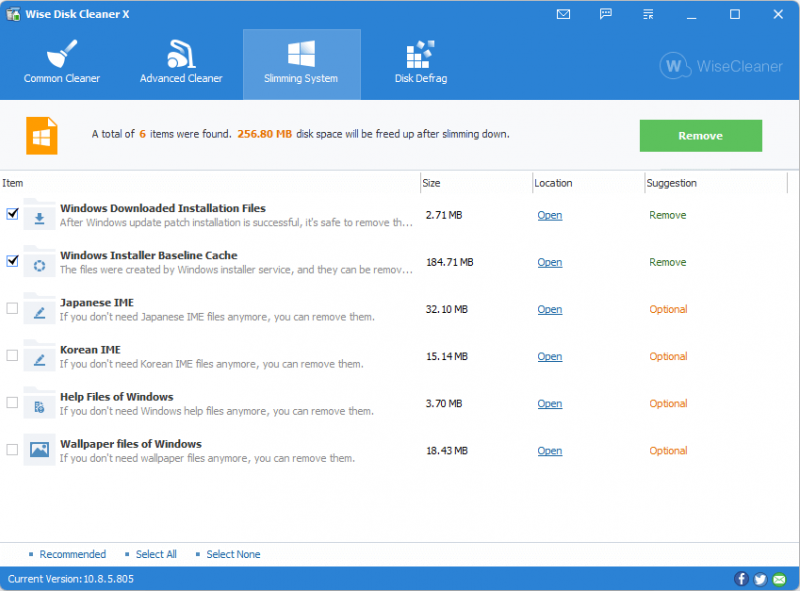800x591 pixels.
Task: Click the Twitter icon in status bar
Action: tap(760, 579)
